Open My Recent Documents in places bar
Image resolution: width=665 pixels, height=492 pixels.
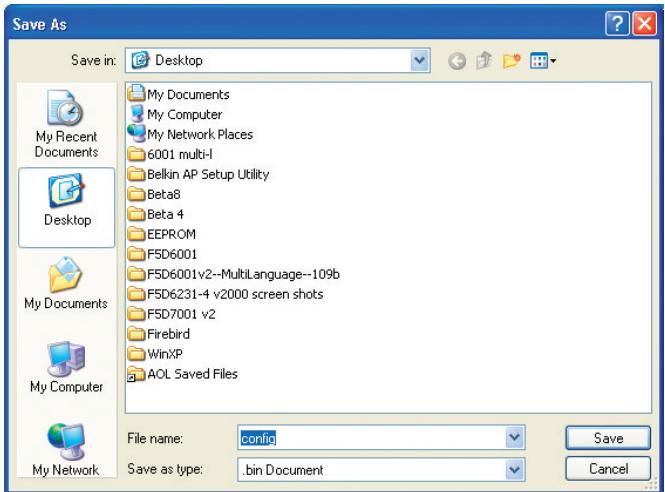pos(67,123)
